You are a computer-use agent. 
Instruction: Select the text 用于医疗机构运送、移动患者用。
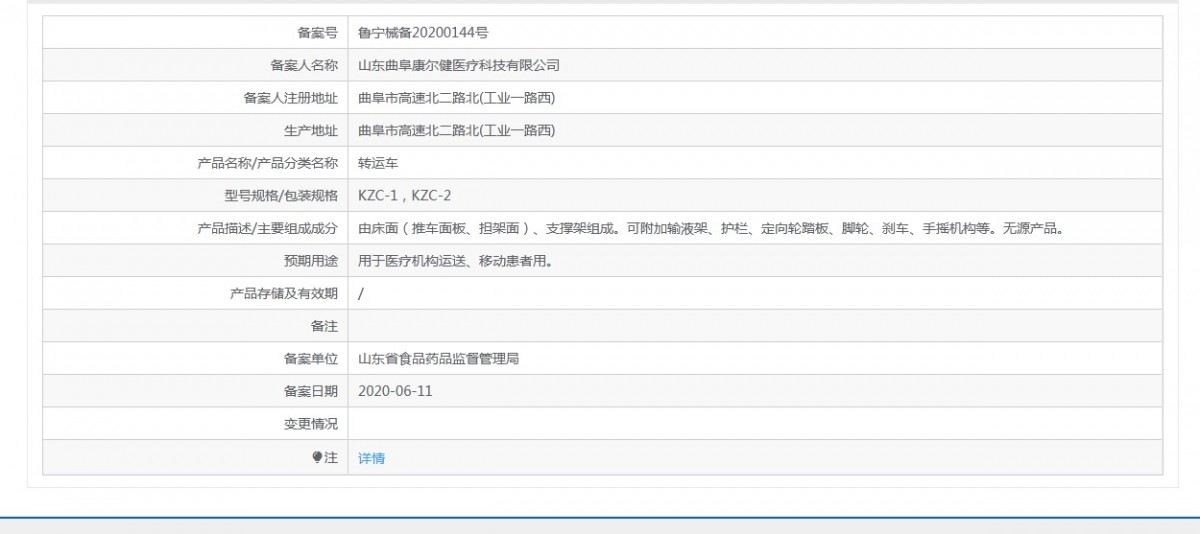(x=456, y=261)
